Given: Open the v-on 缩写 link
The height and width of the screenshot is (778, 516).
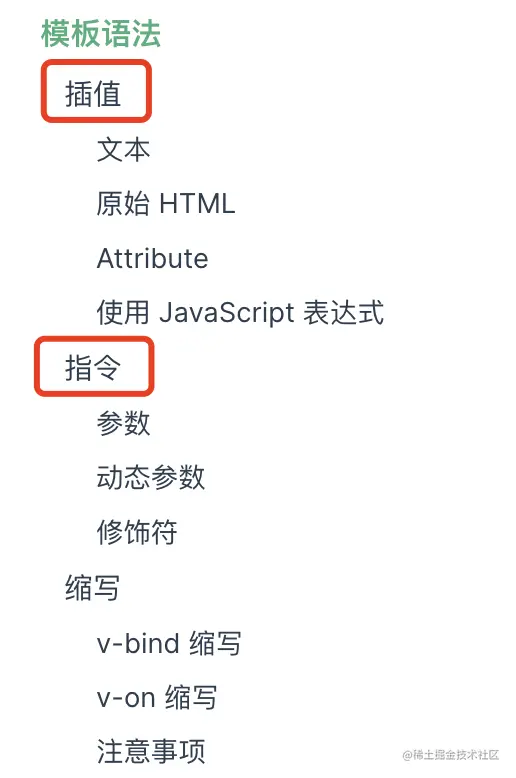Looking at the screenshot, I should 157,698.
